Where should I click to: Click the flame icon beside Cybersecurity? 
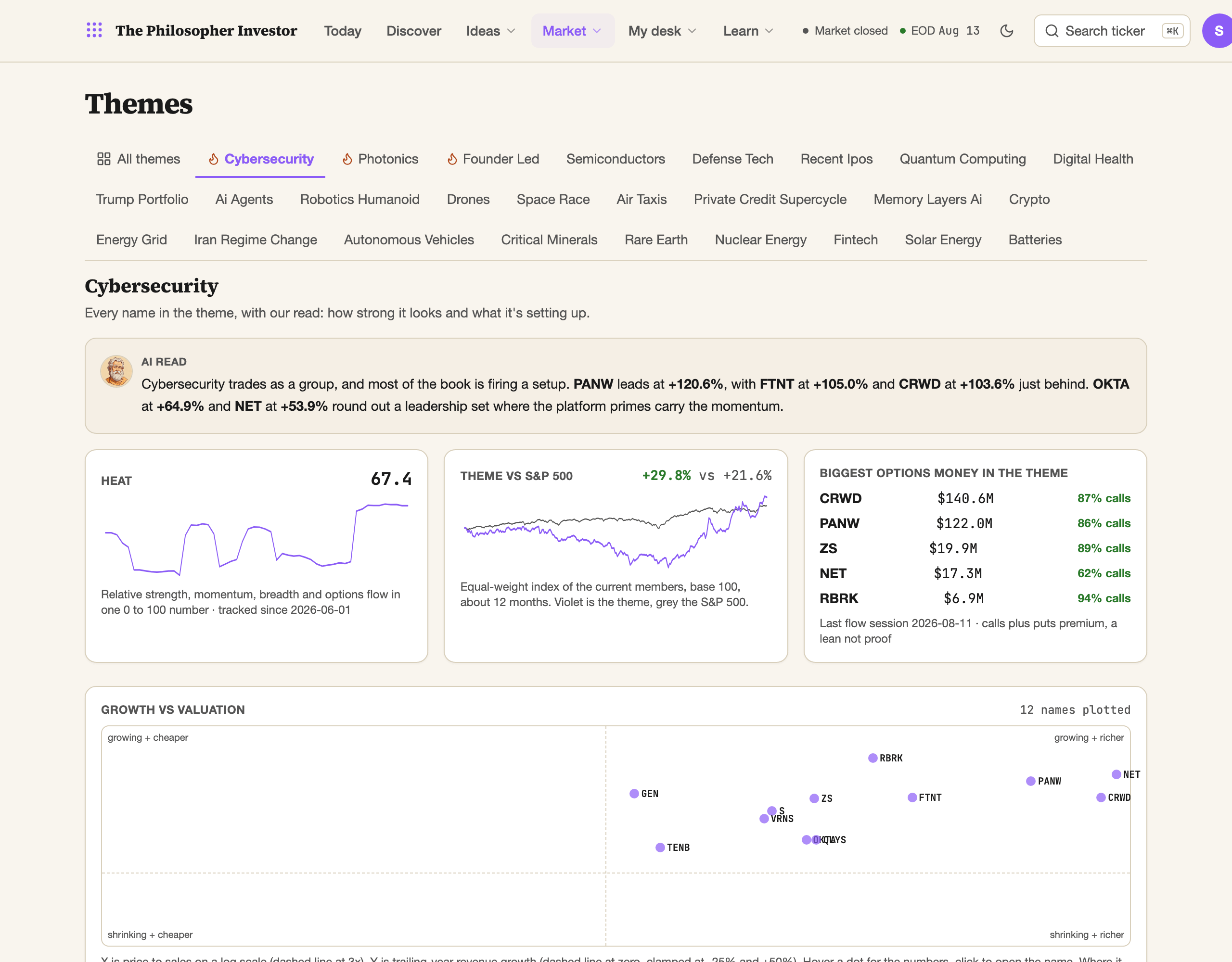214,159
